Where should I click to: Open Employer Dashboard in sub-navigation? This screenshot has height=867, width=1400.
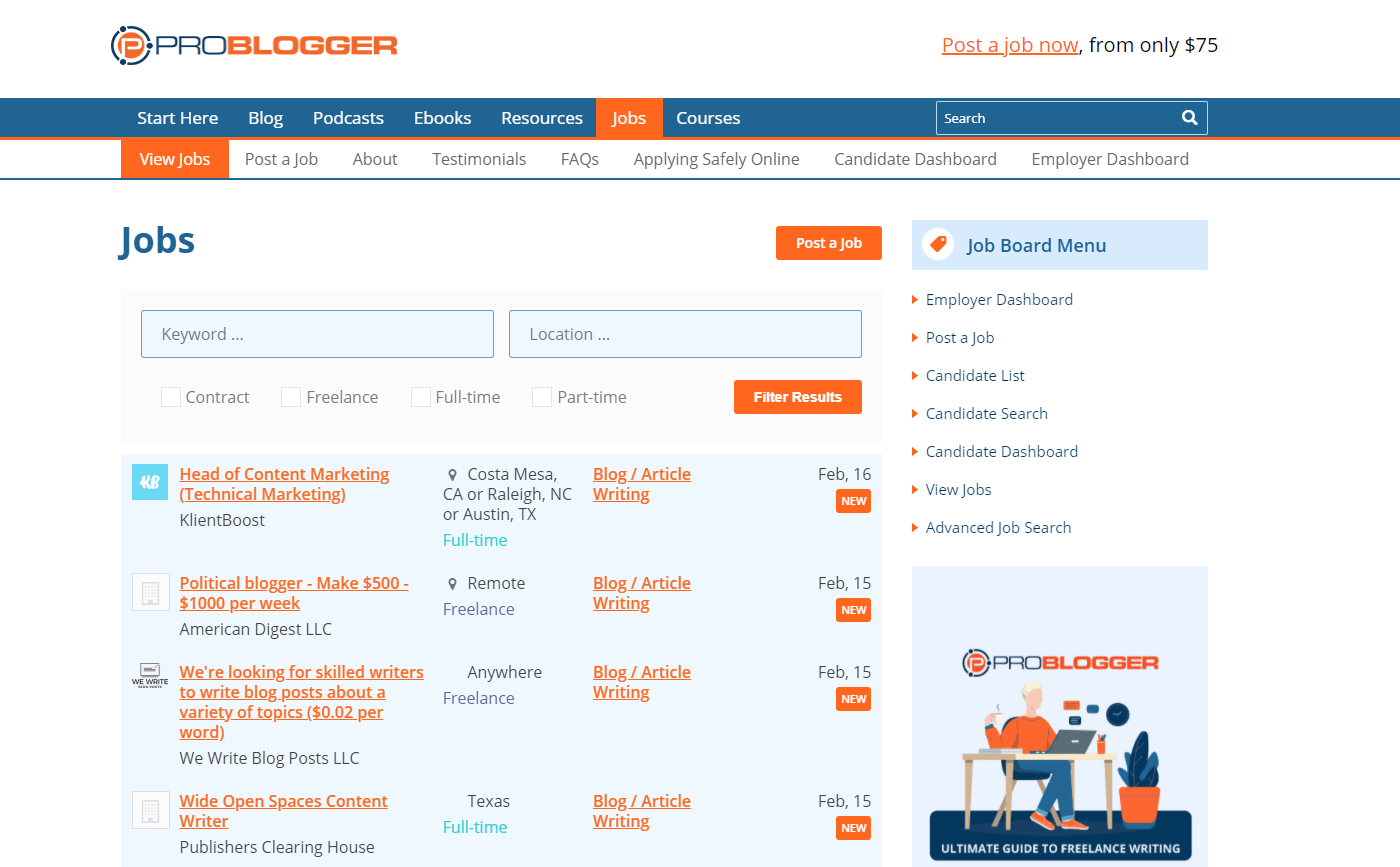coord(1110,159)
